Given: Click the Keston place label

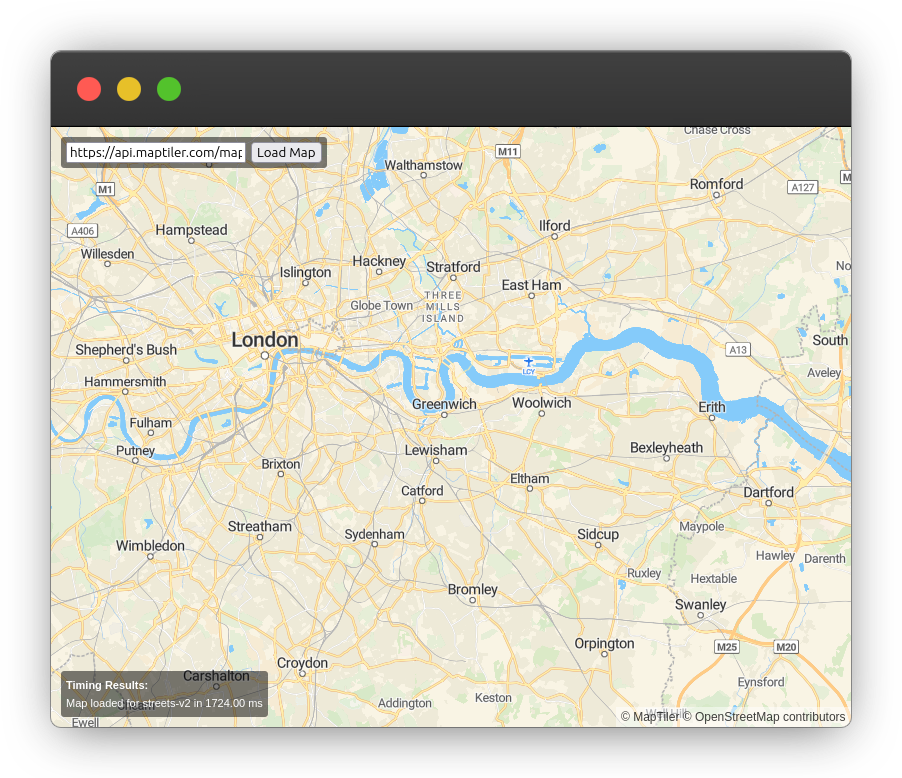Looking at the screenshot, I should pos(494,697).
